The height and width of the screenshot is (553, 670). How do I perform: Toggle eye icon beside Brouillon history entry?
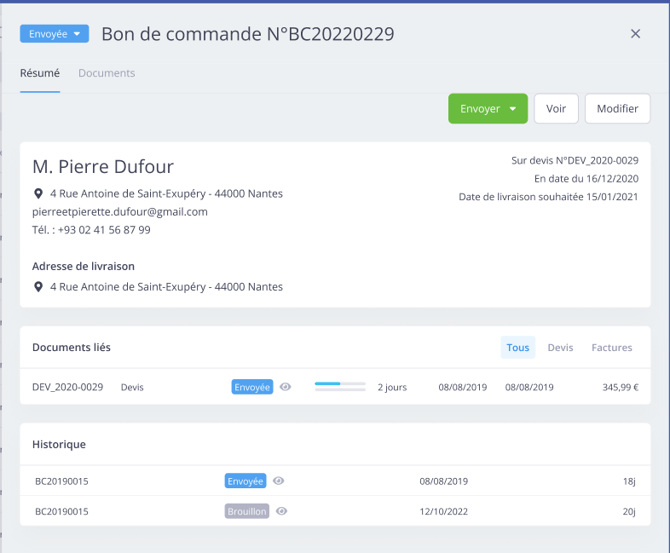click(282, 511)
